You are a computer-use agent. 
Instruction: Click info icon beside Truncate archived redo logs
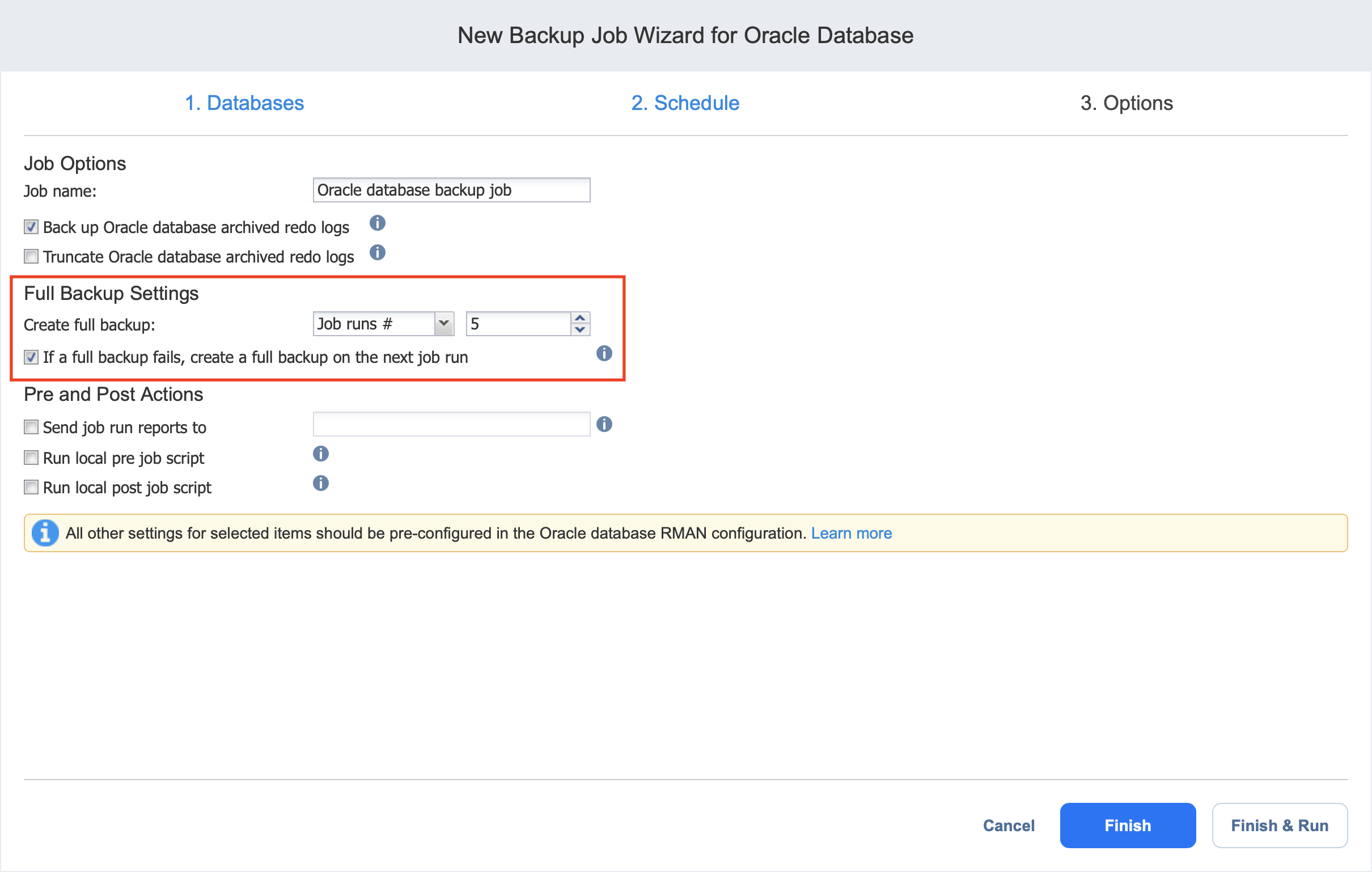pos(377,252)
